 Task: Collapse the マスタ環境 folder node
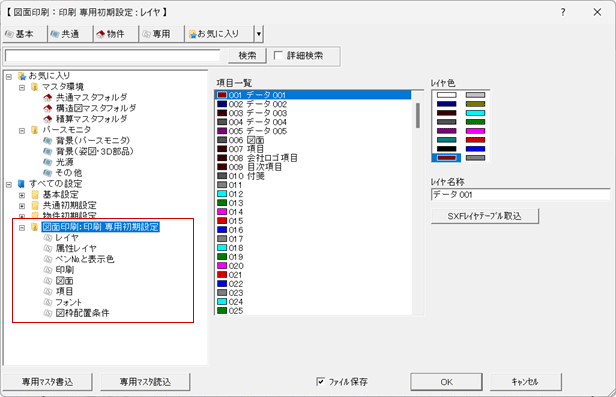[x=22, y=88]
